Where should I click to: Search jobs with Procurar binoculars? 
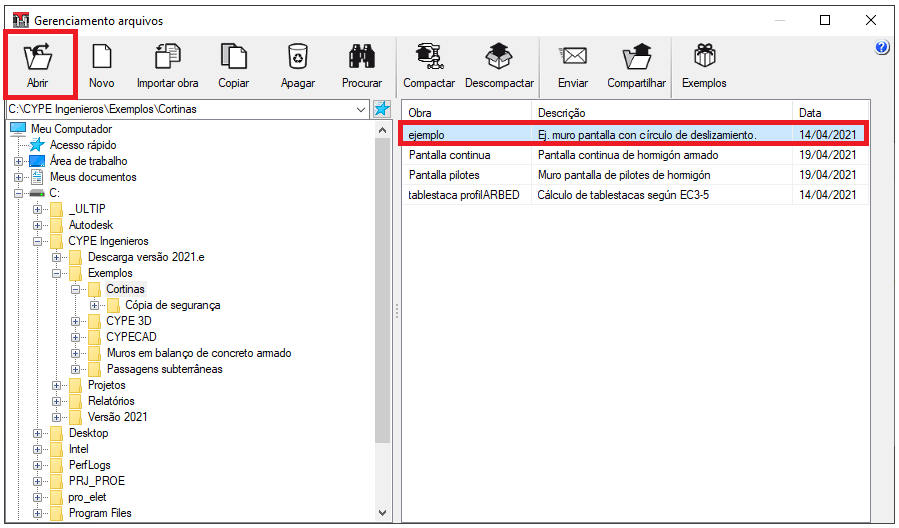tap(362, 65)
